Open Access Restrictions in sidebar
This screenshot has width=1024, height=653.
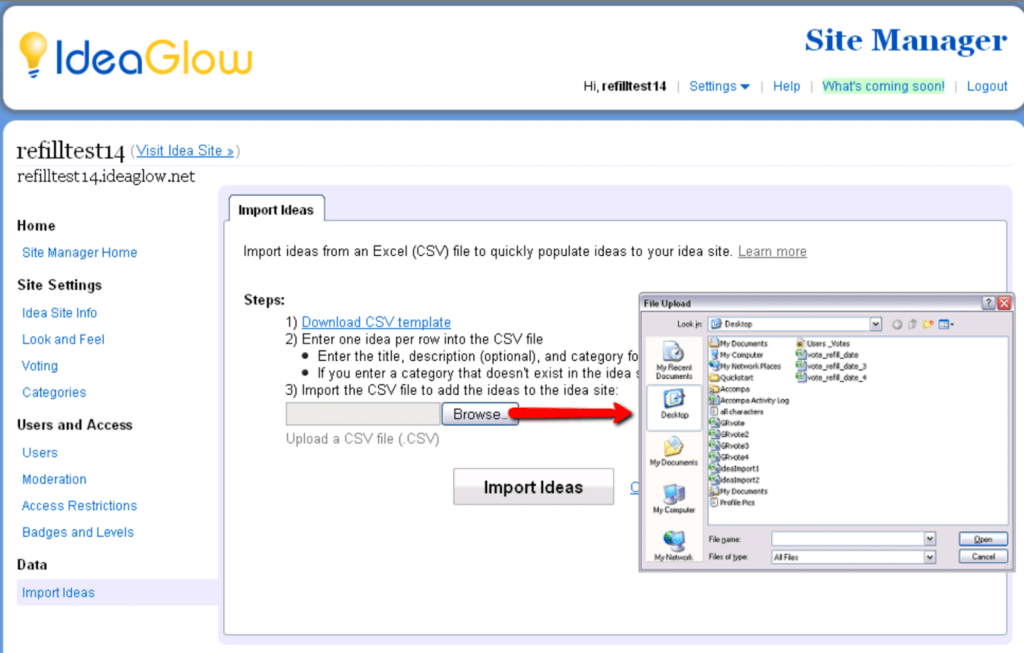click(x=80, y=506)
